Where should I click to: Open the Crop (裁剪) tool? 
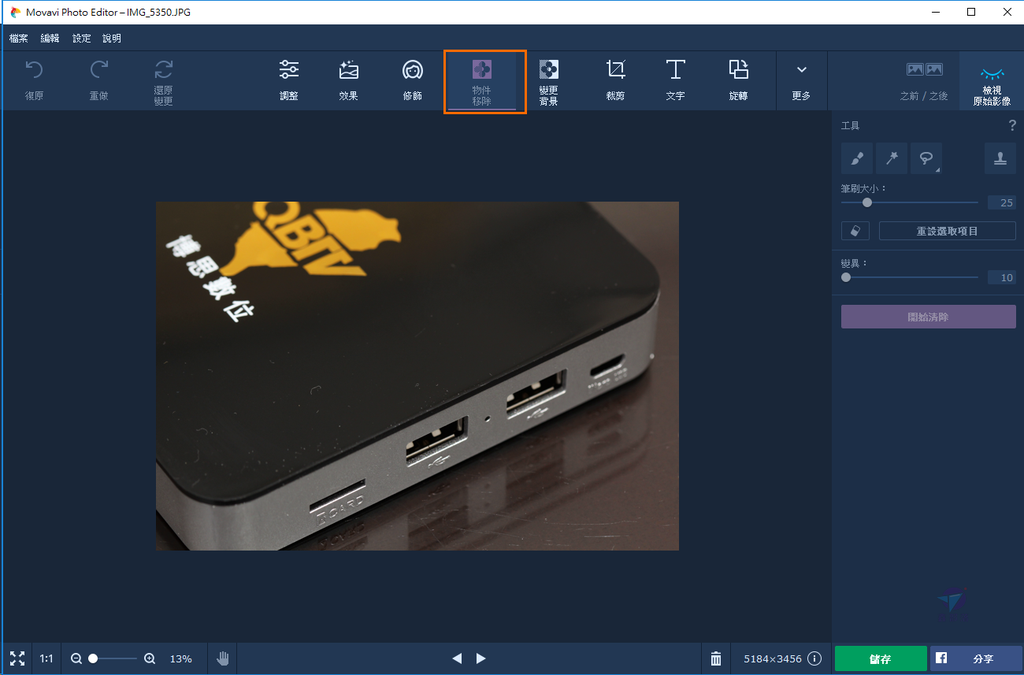coord(615,80)
